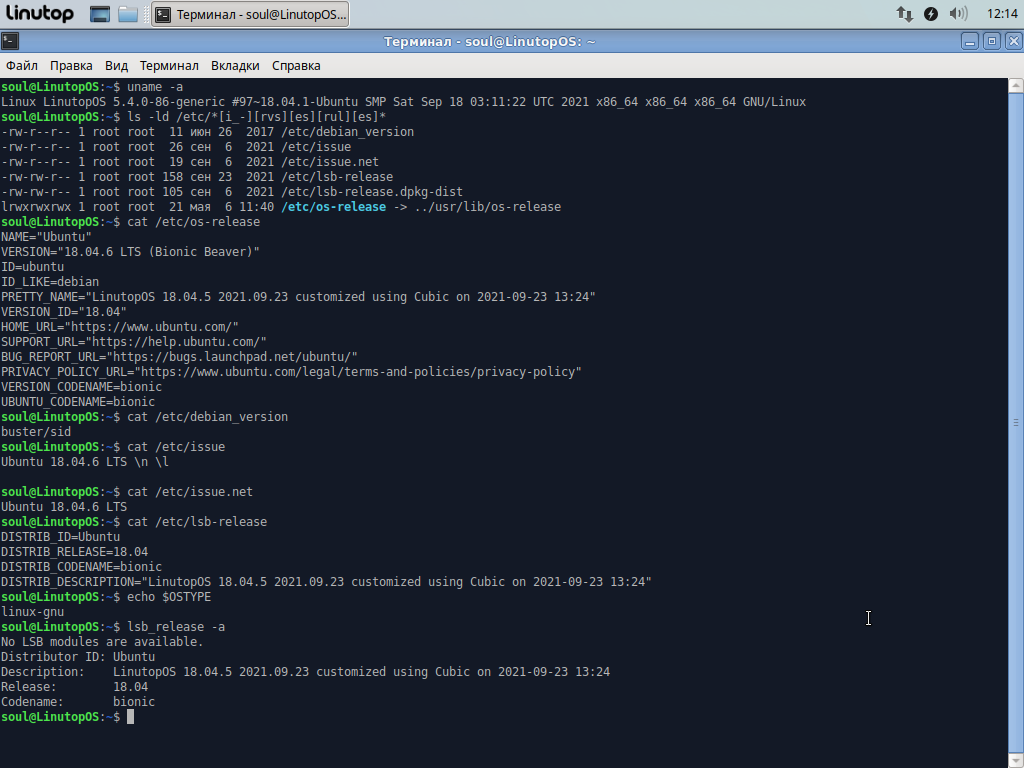Screen dimensions: 1024x768
Task: Minimize the terminal window
Action: (970, 42)
